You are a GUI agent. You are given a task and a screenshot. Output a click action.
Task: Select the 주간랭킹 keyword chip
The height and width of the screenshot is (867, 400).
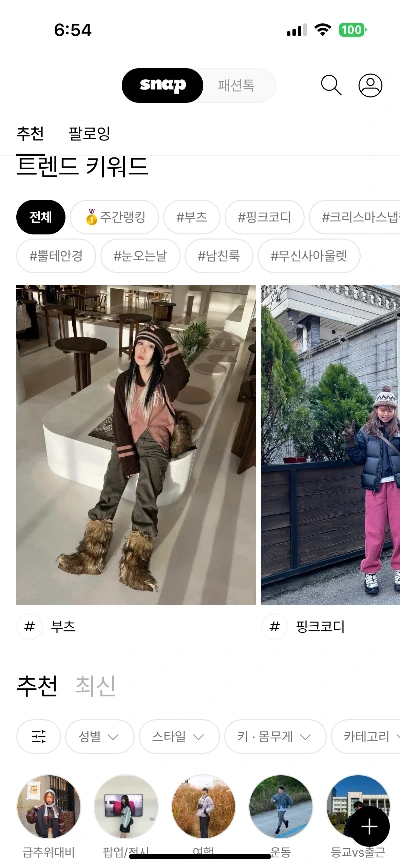click(115, 217)
